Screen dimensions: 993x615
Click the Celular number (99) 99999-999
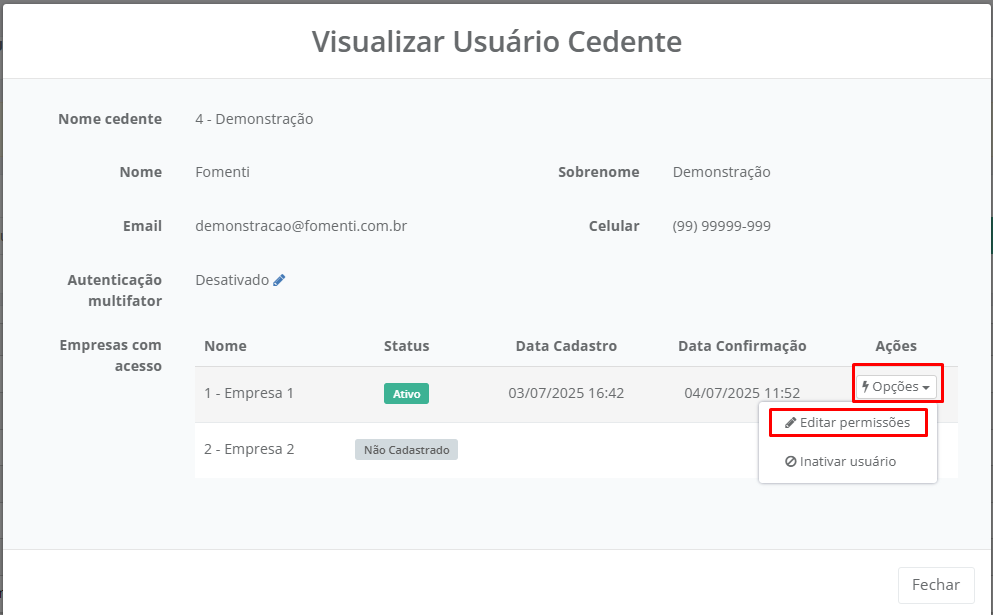pos(721,226)
